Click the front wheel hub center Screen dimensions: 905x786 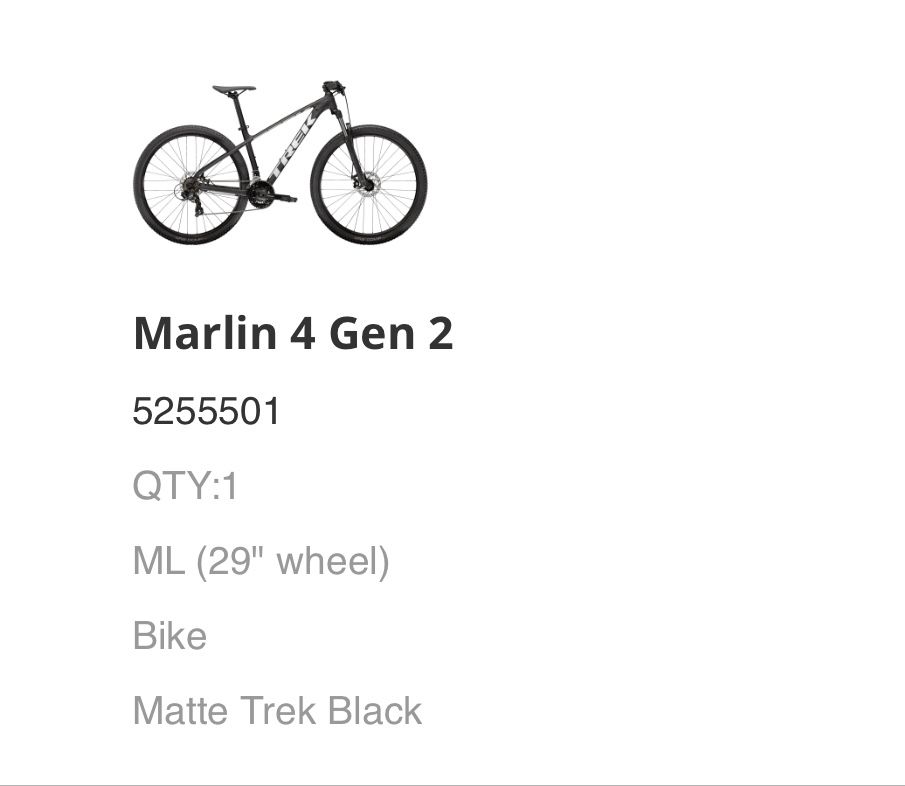[369, 185]
